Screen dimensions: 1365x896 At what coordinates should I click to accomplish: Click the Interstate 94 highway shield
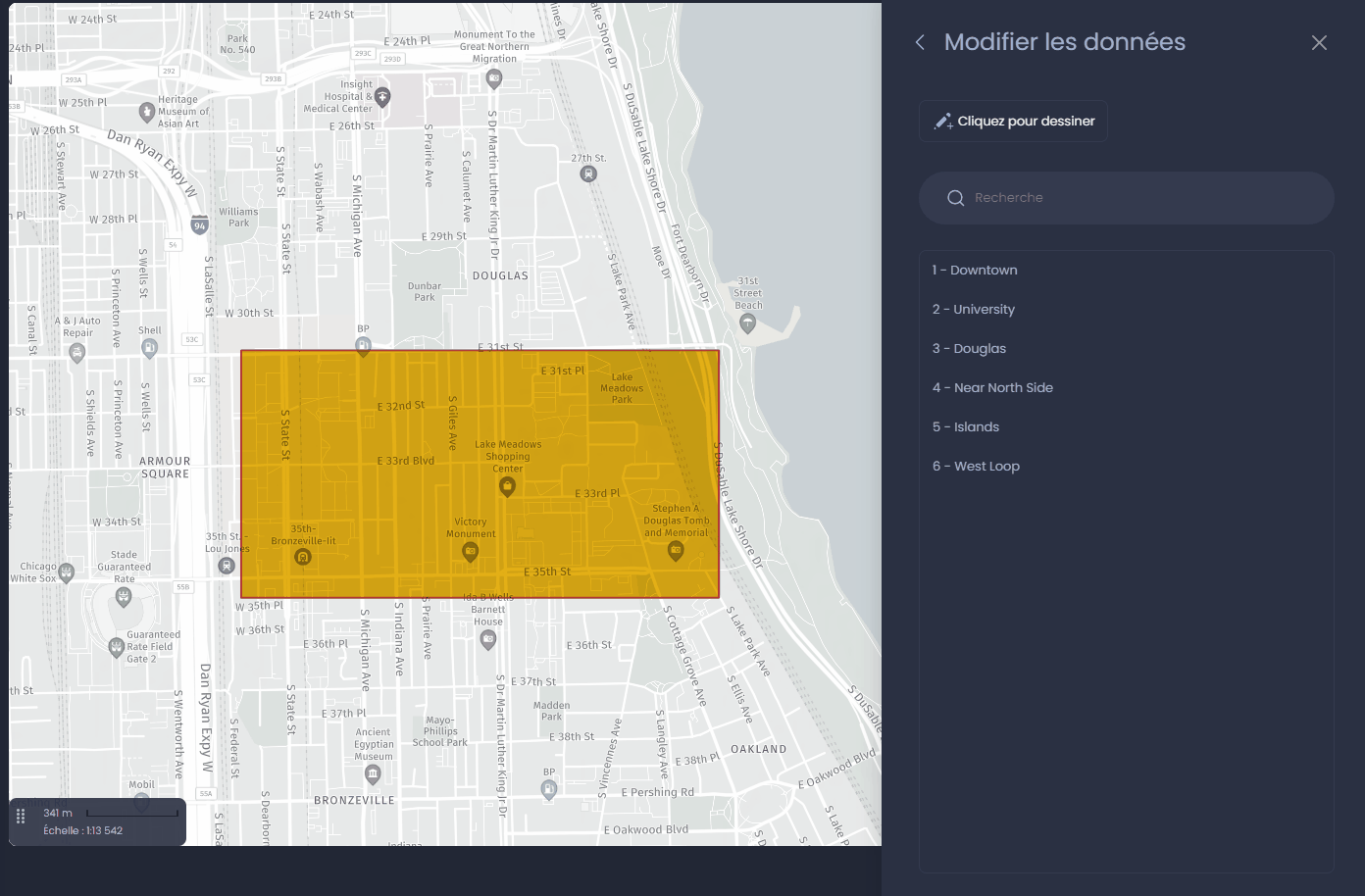click(x=199, y=224)
